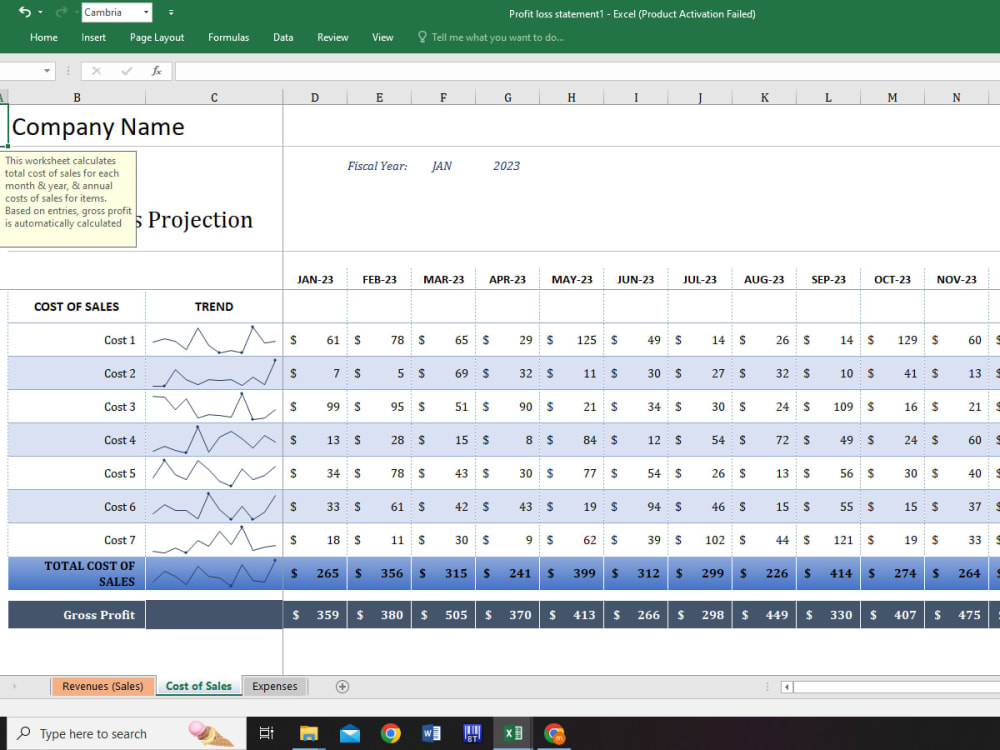This screenshot has height=750, width=1000.
Task: Open the Expenses sheet tab
Action: coord(275,686)
